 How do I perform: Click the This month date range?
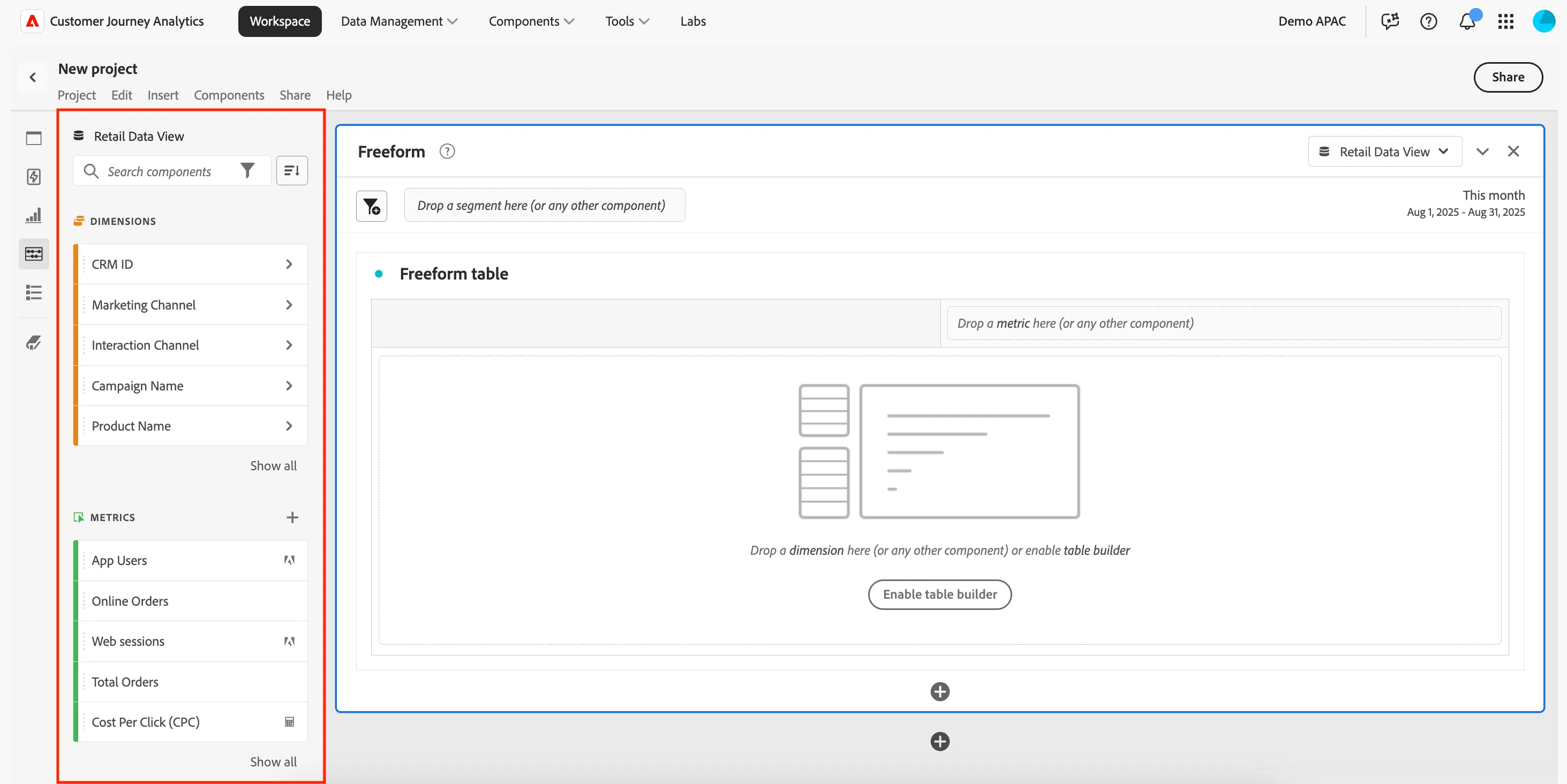click(x=1465, y=203)
